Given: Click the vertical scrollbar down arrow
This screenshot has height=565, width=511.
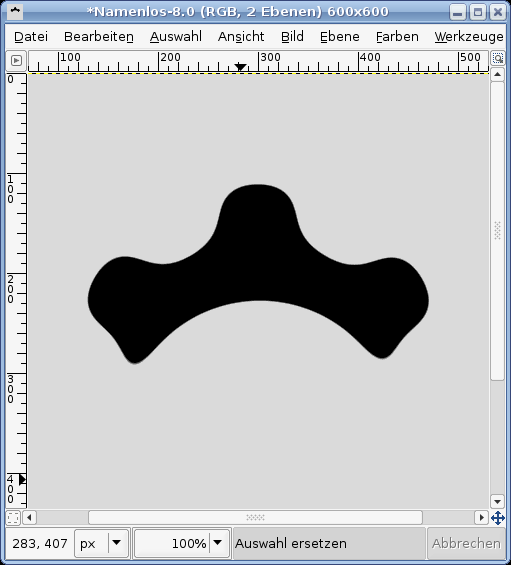Looking at the screenshot, I should [497, 501].
